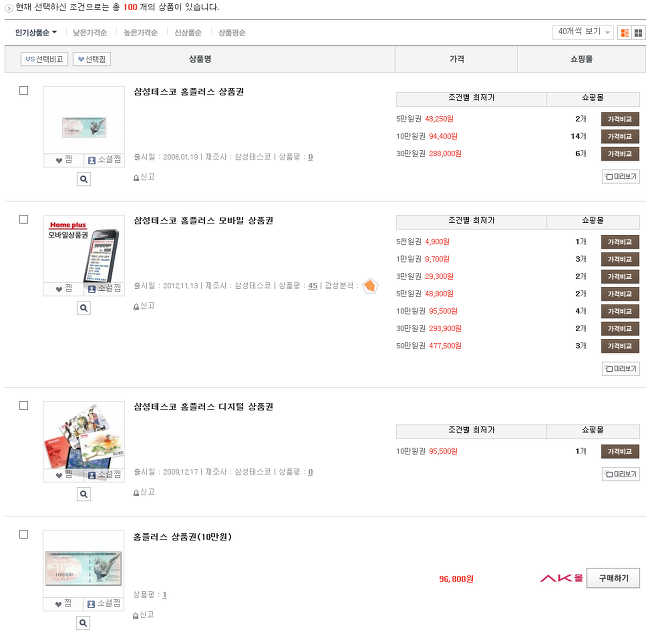Open emotion analysis pentagon icon
Screen dimensions: 650x632
[370, 286]
